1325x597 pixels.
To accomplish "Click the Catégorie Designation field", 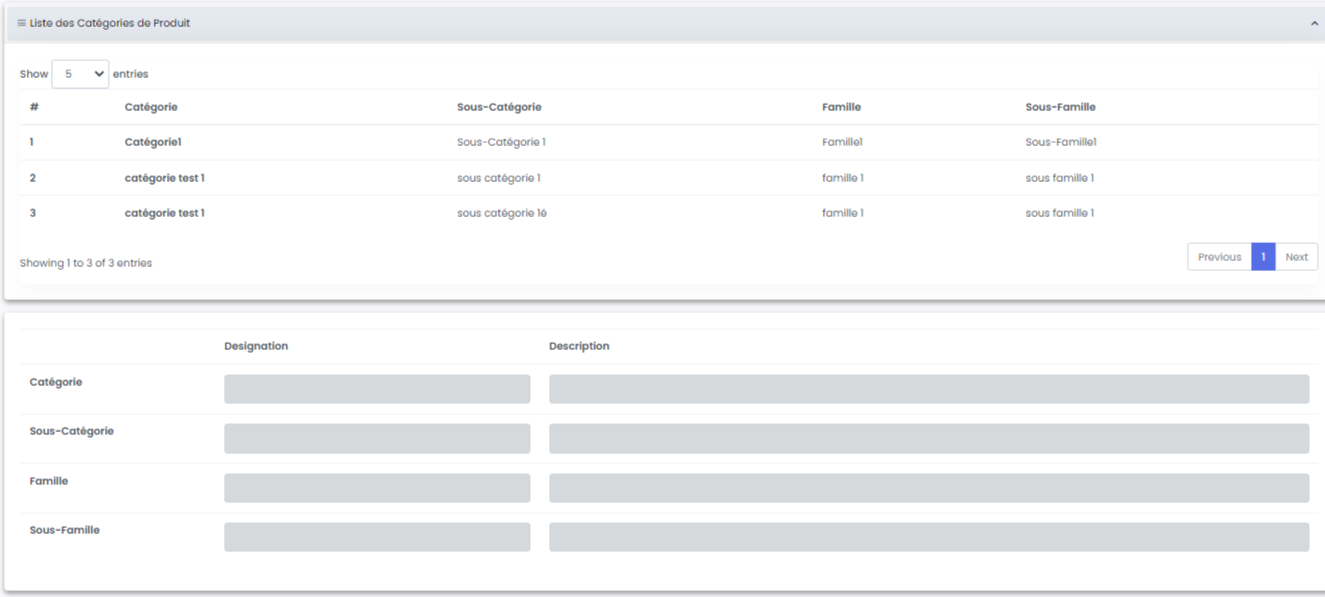I will tap(377, 389).
